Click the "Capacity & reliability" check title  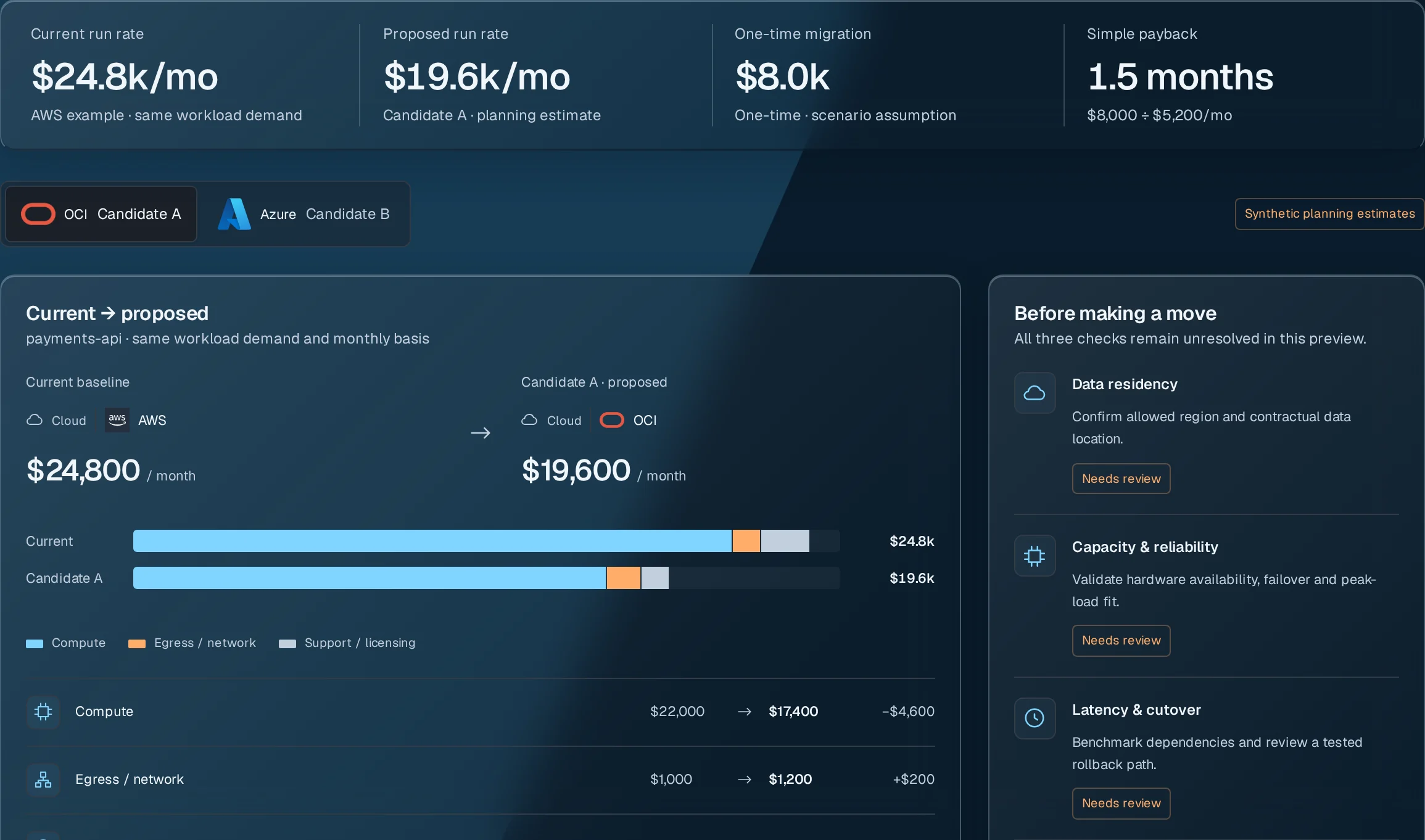[1145, 547]
